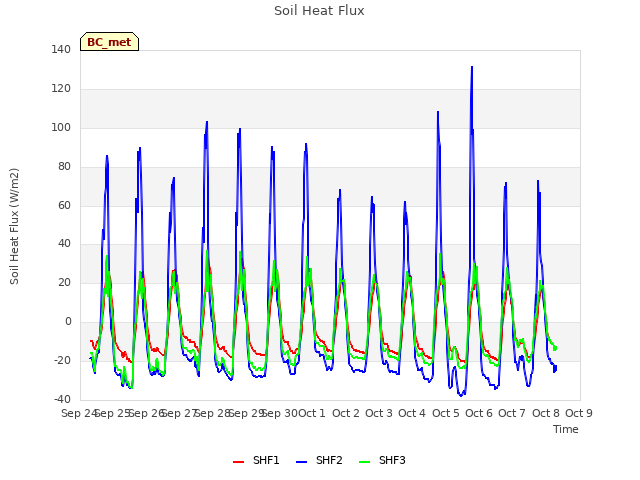Click the Oct 1 x-axis date label
The height and width of the screenshot is (480, 640).
coord(312,413)
